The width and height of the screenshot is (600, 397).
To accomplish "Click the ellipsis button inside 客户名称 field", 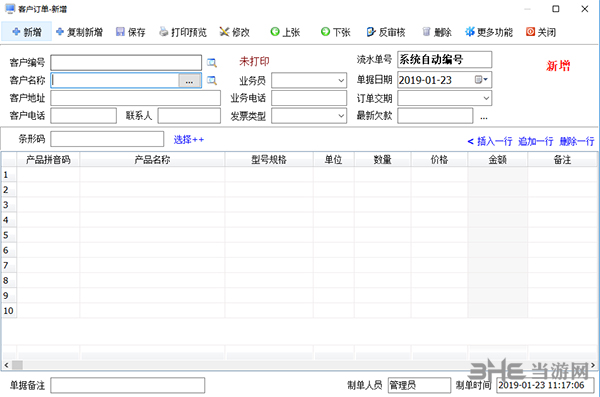I will 189,80.
